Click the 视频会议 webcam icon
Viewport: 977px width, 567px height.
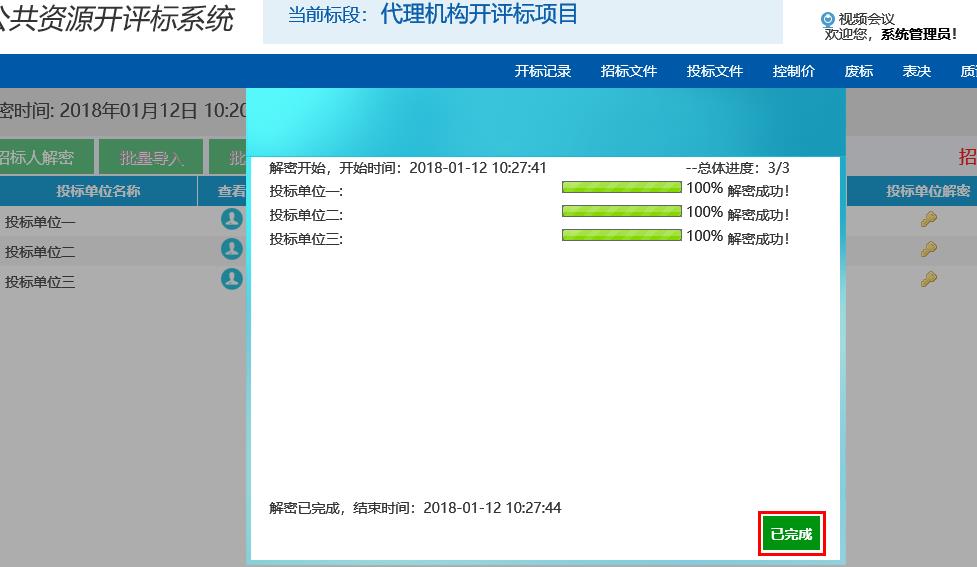[x=827, y=19]
